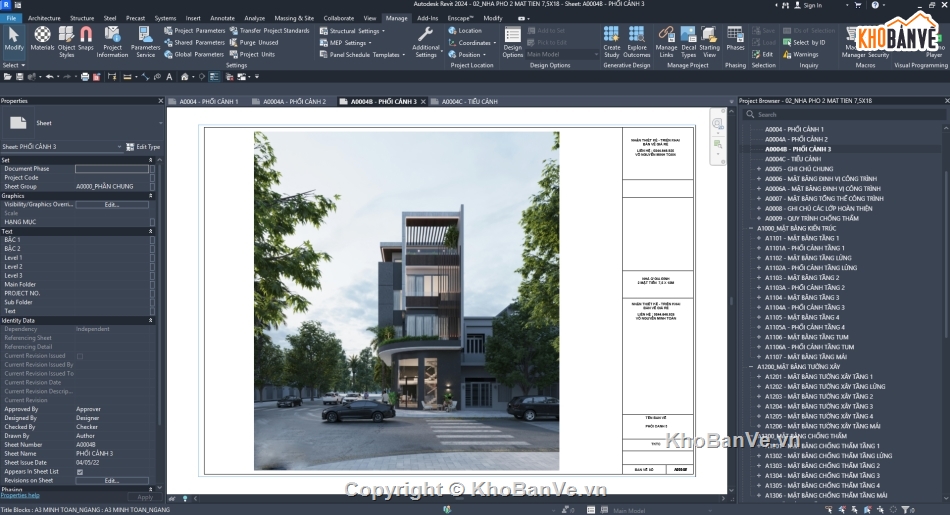Collapse Identity Data section
The height and width of the screenshot is (515, 950).
click(x=151, y=320)
